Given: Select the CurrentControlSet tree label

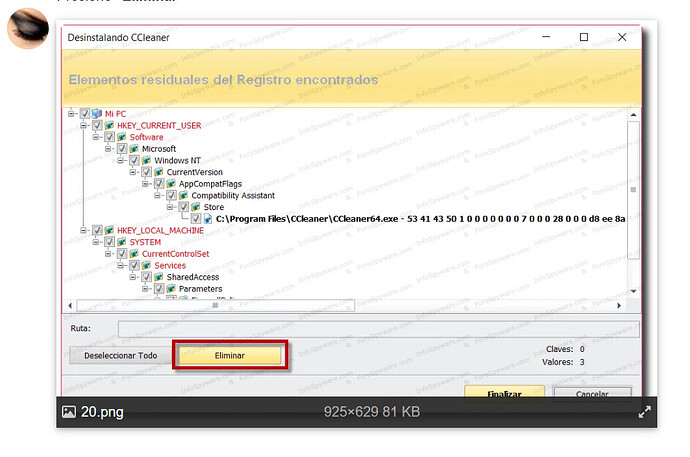Looking at the screenshot, I should [175, 254].
